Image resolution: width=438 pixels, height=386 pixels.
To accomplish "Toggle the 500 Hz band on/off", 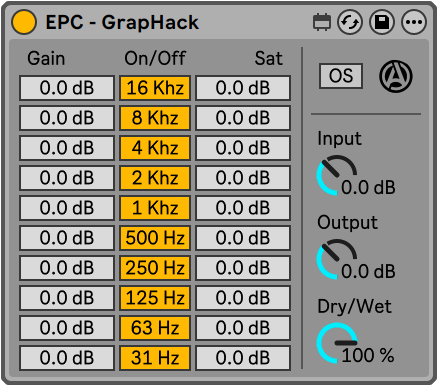I will 155,238.
